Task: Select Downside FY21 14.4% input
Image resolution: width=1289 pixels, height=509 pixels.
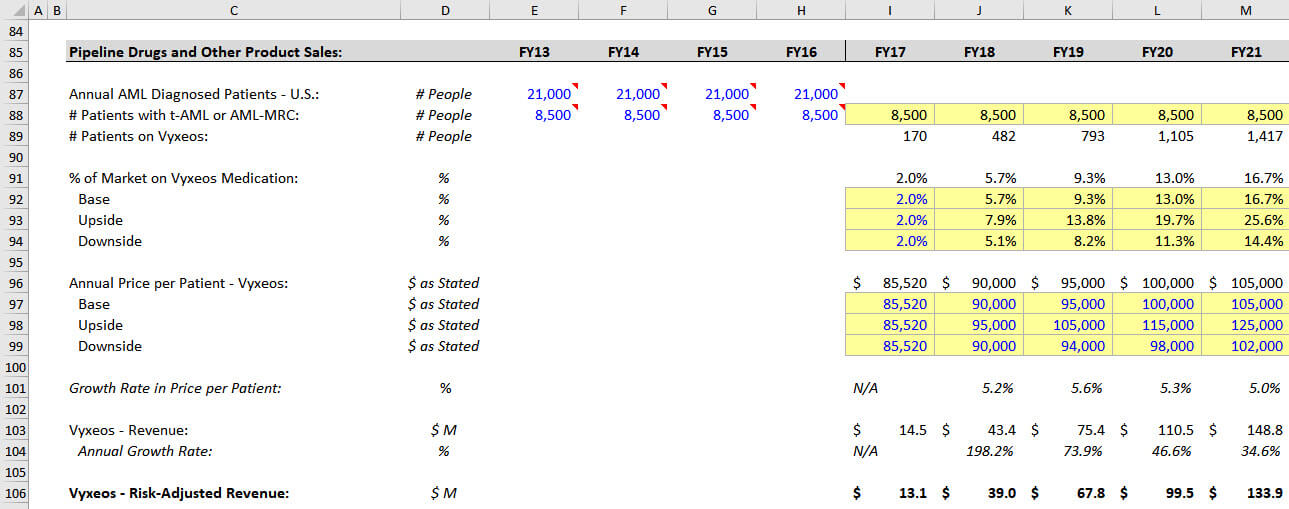Action: click(1243, 241)
